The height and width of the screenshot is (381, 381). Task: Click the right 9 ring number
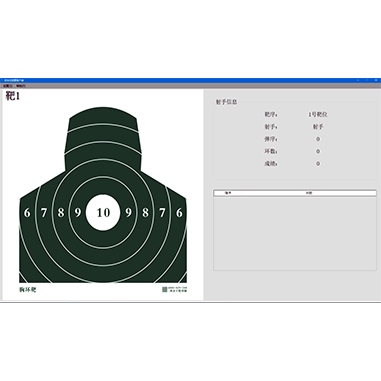pyautogui.click(x=128, y=212)
